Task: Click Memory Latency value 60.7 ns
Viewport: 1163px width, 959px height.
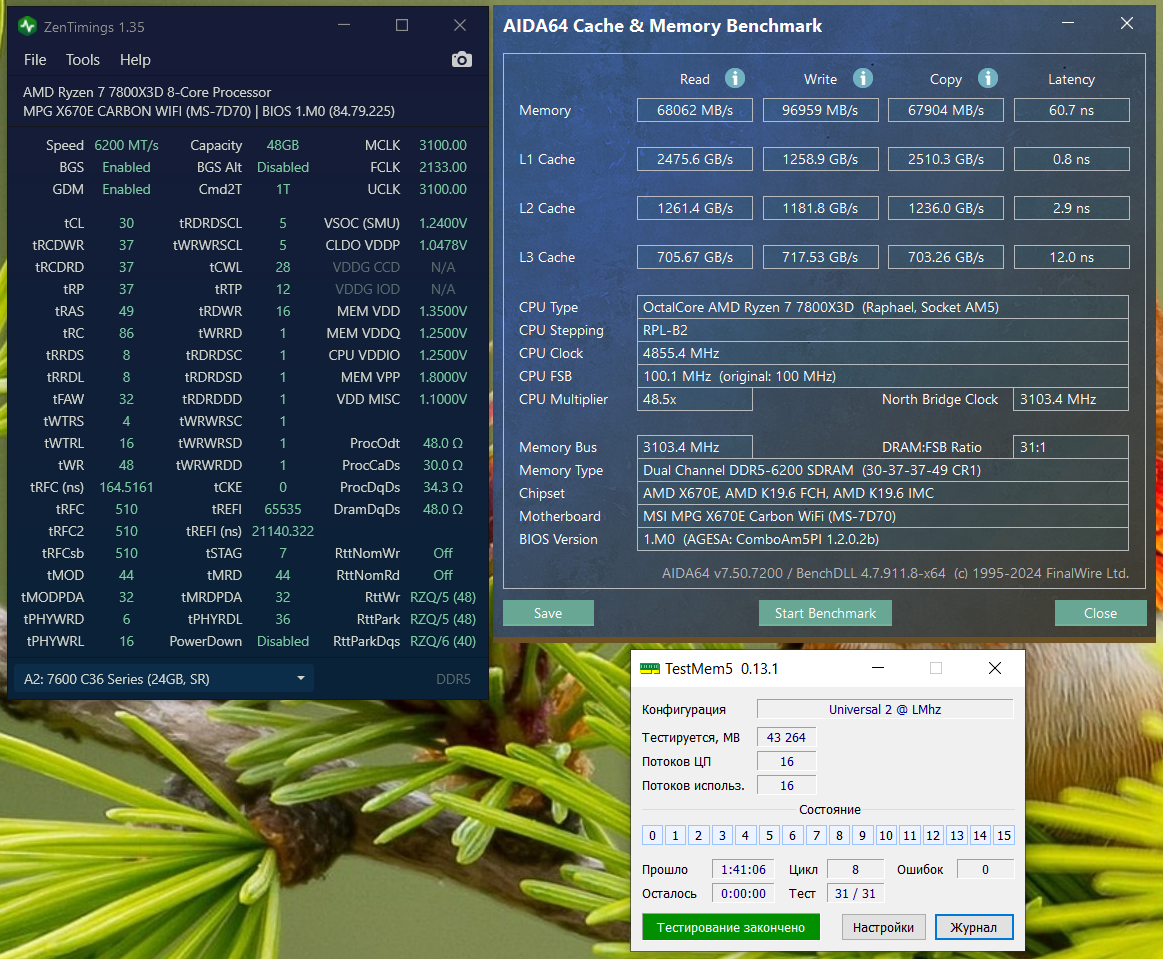Action: click(1071, 110)
